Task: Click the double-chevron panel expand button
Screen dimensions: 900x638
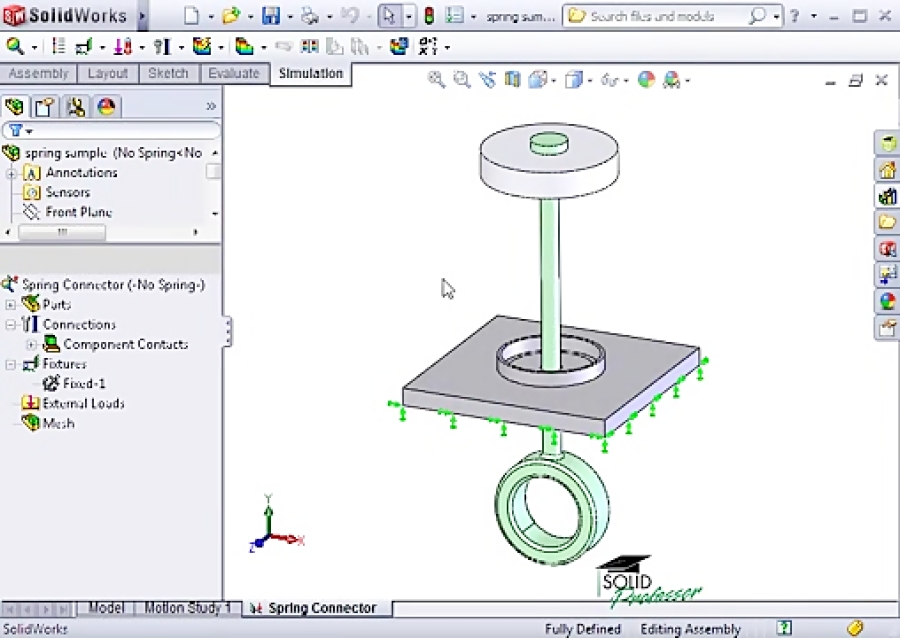Action: click(211, 105)
